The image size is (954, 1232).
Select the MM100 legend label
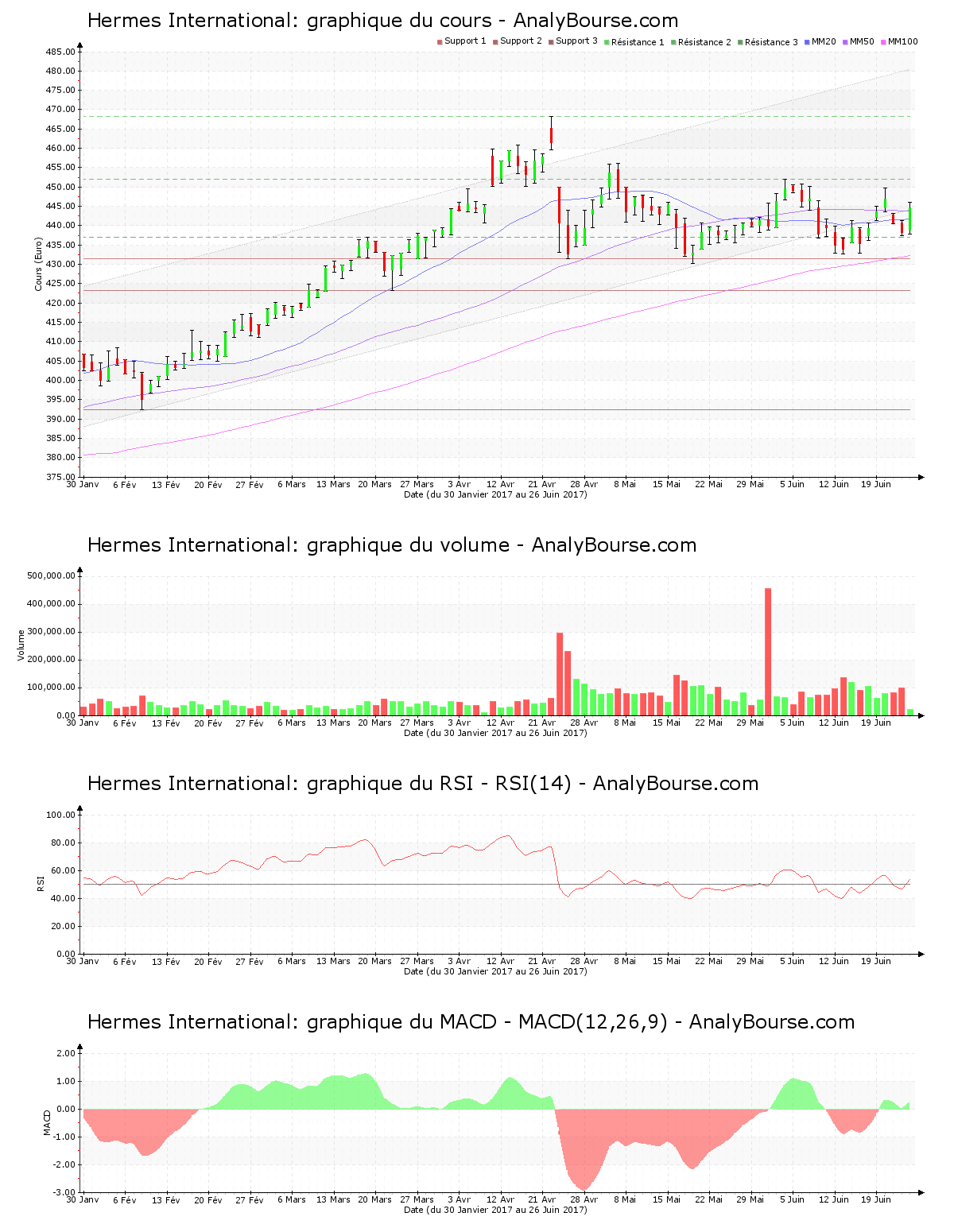point(903,41)
